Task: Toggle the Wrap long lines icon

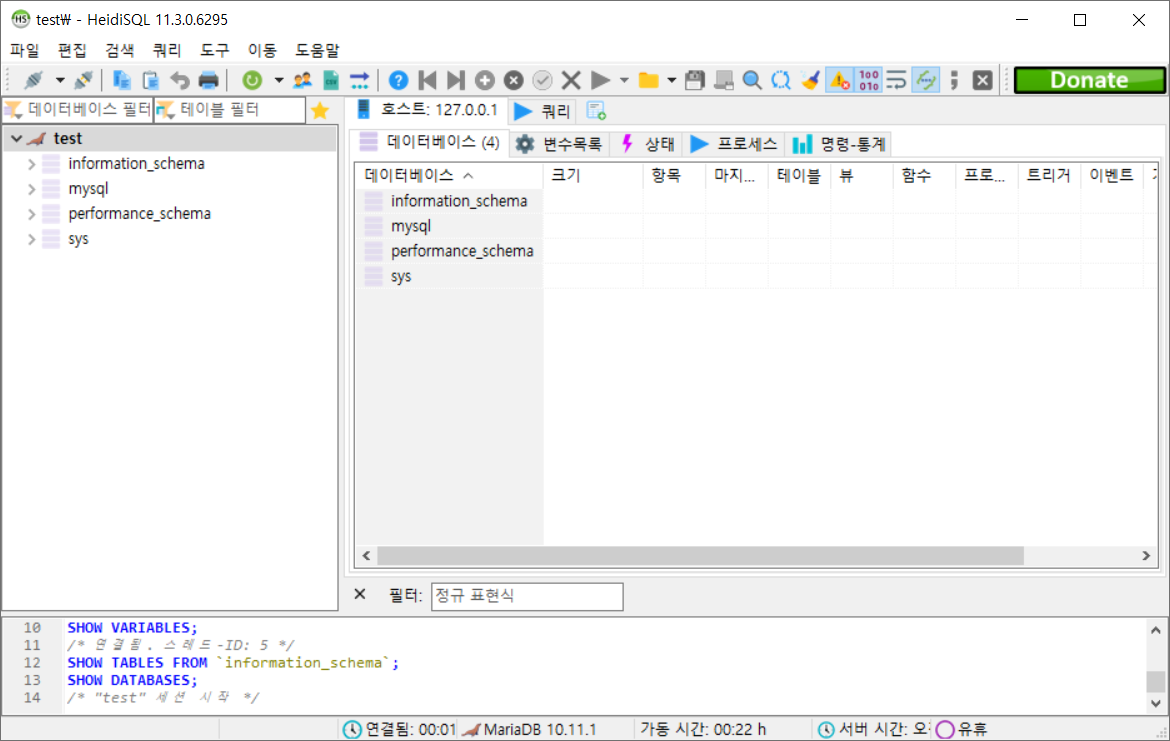Action: (896, 80)
